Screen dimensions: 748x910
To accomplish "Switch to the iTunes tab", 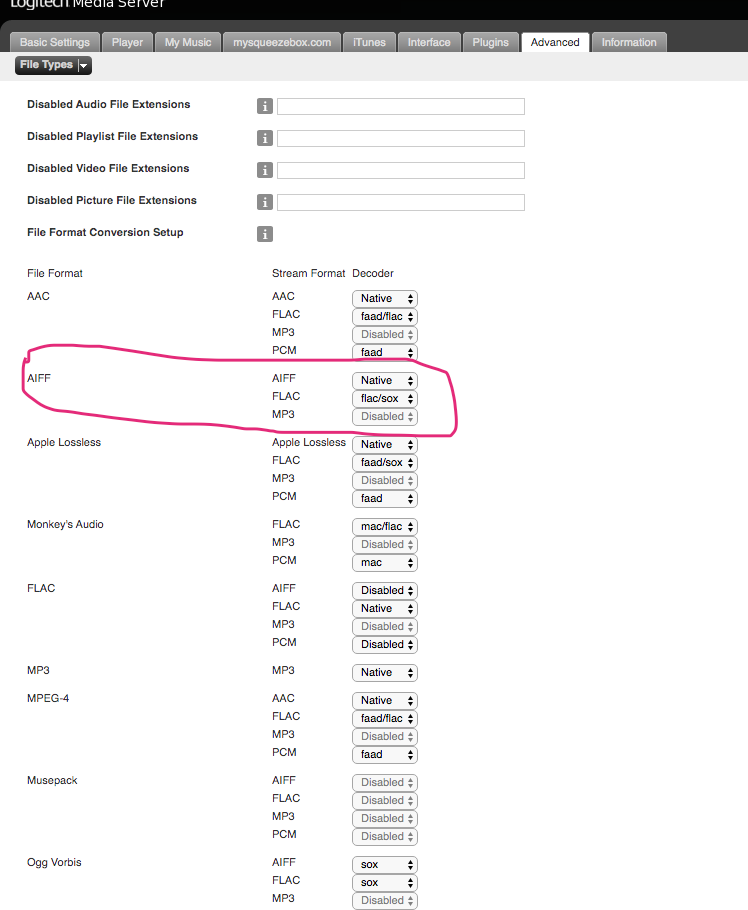I will tap(369, 42).
